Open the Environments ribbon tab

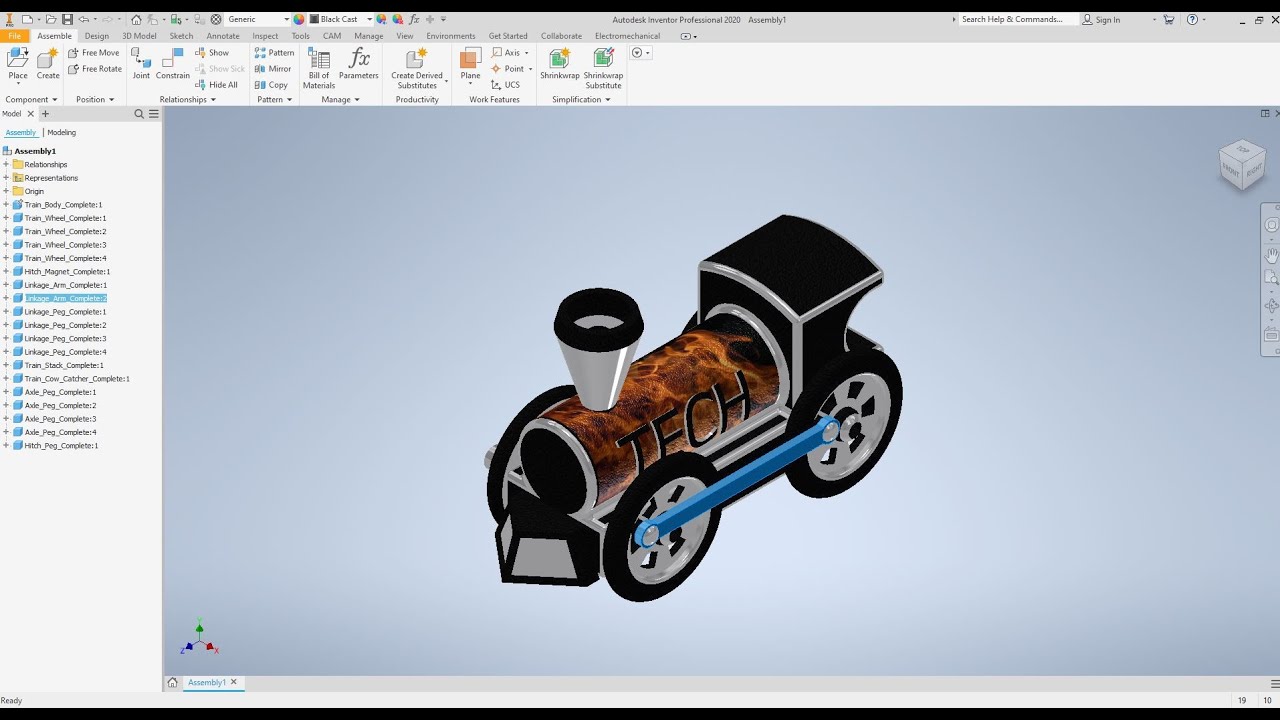click(x=451, y=36)
